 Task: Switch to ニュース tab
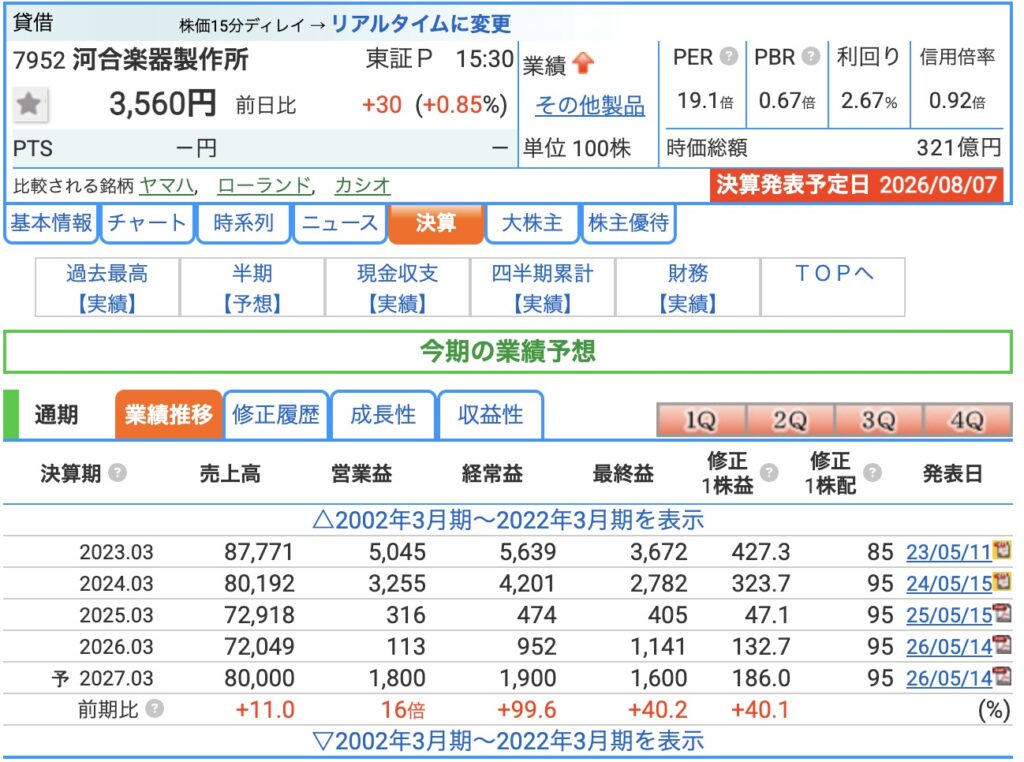340,223
